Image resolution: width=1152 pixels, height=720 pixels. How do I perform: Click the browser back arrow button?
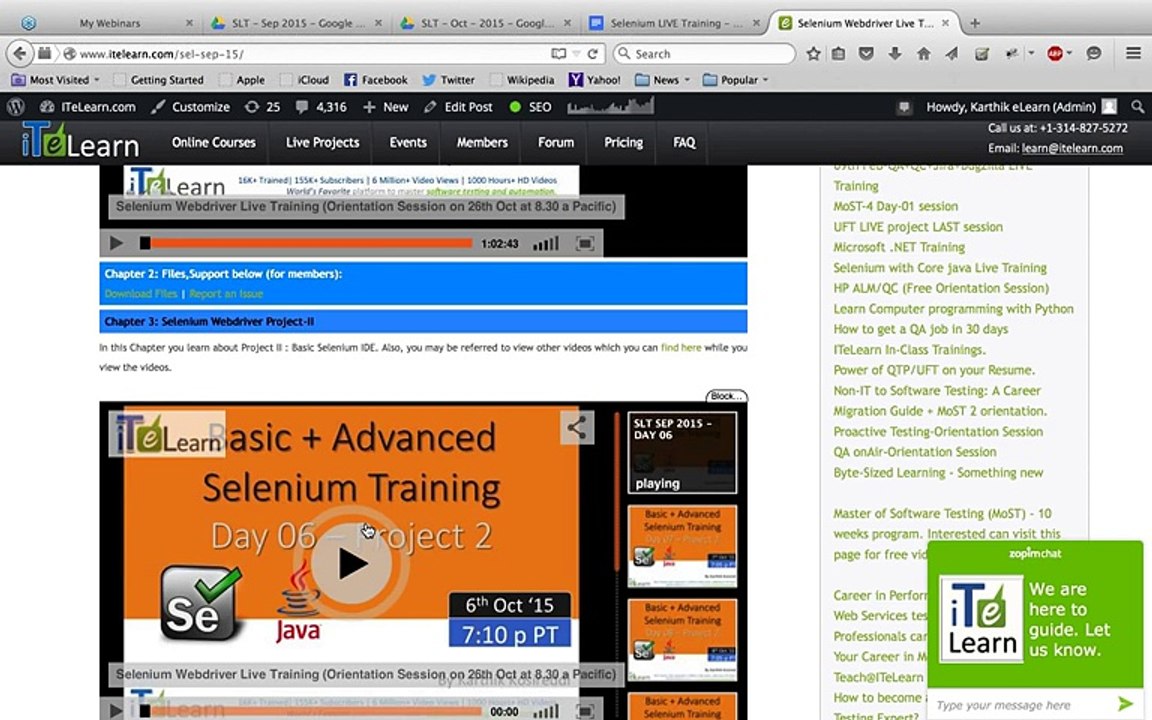pyautogui.click(x=20, y=53)
